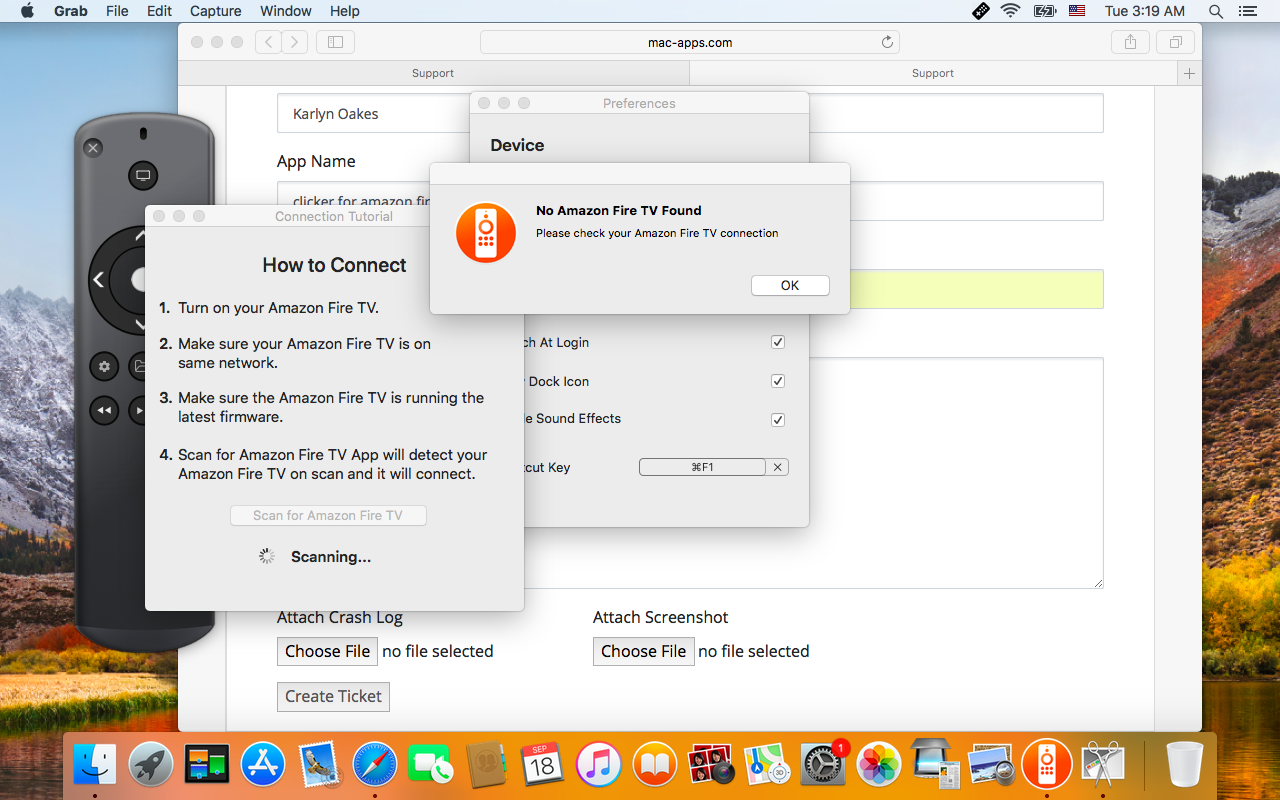The image size is (1280, 800).
Task: Open the Apple menu
Action: [x=27, y=11]
